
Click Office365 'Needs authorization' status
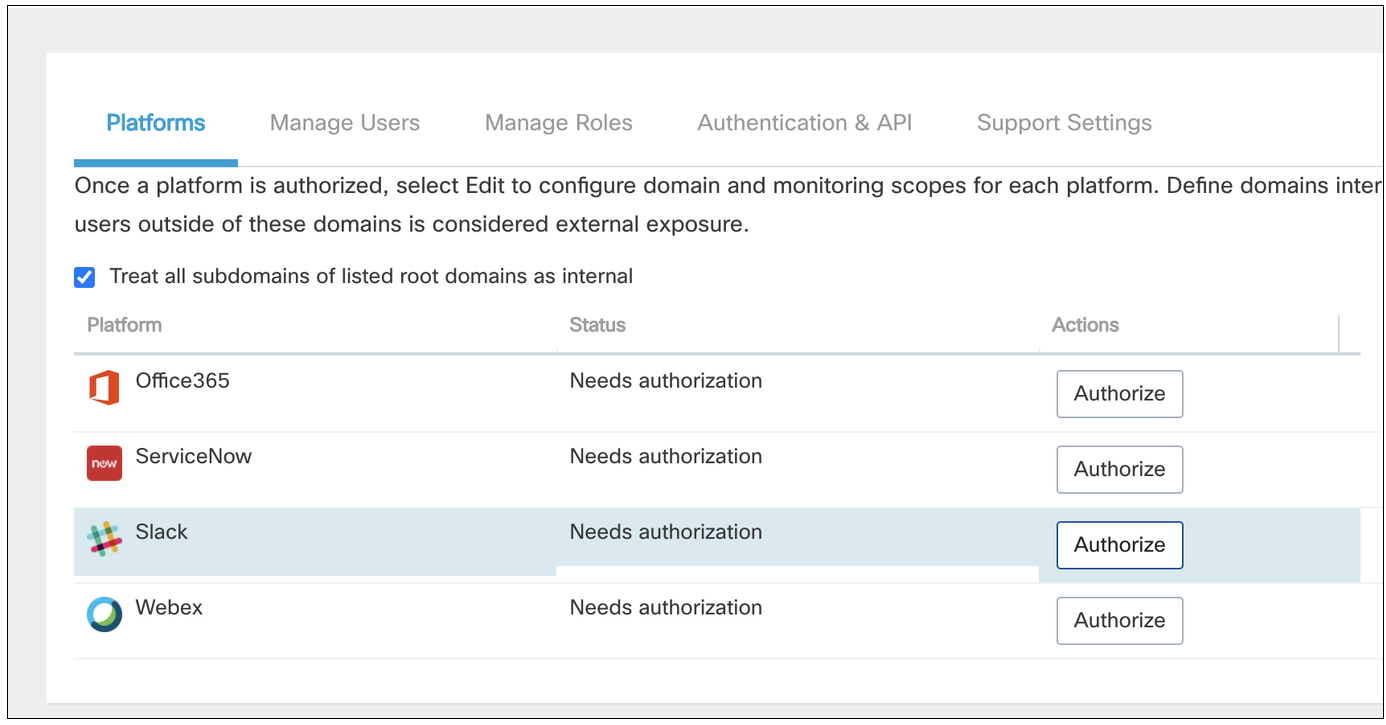(x=666, y=381)
